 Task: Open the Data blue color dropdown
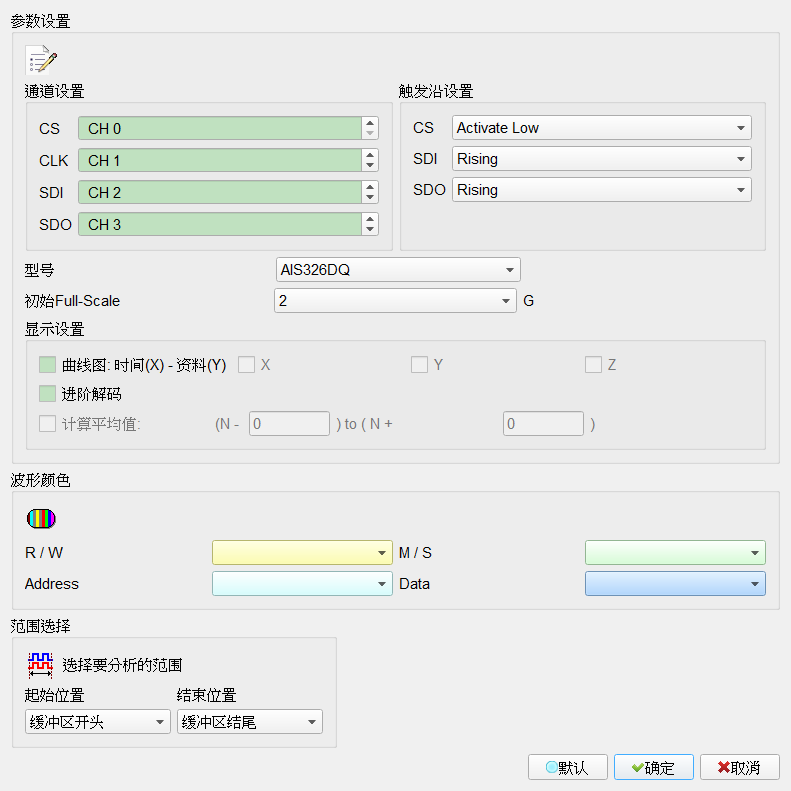(675, 584)
